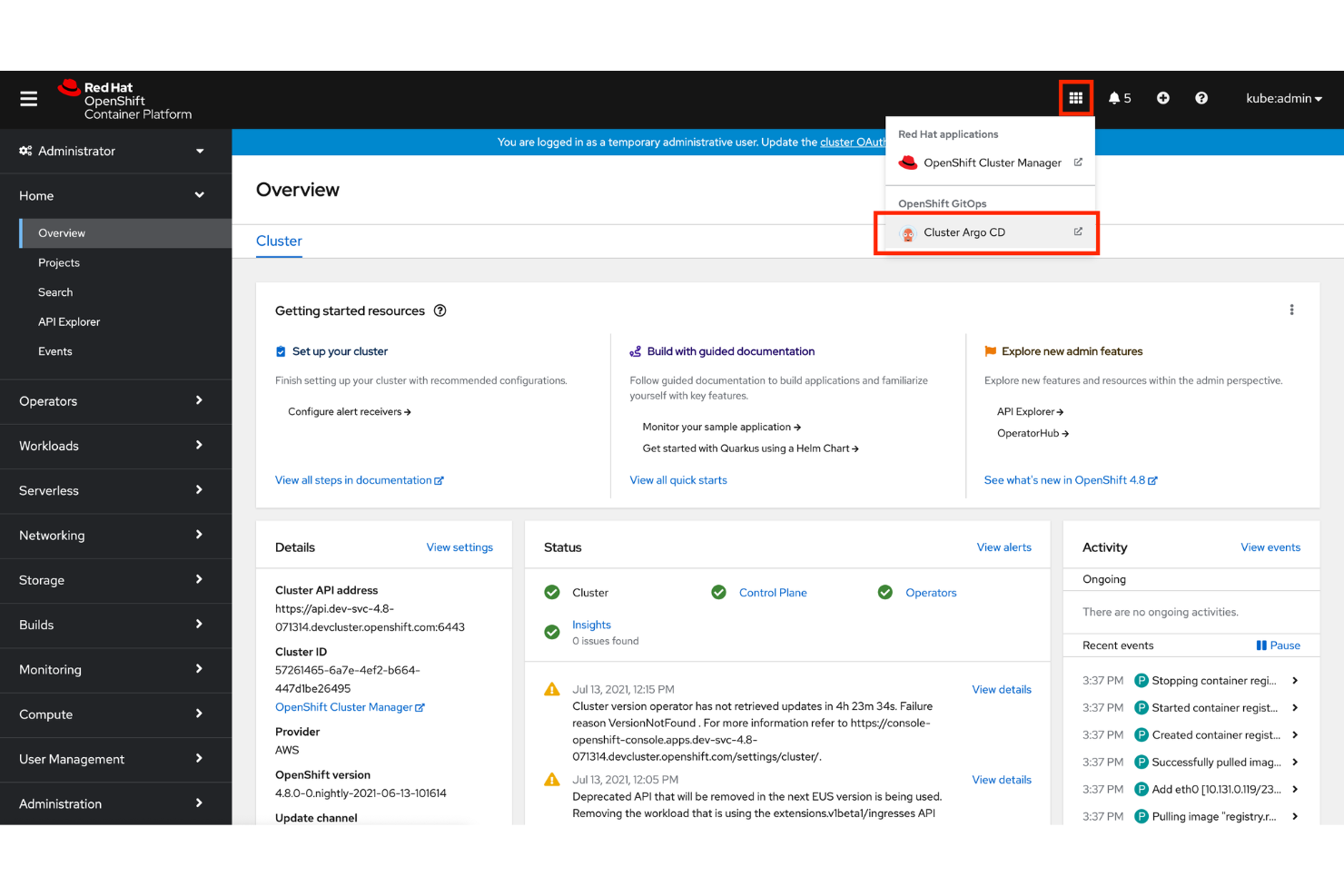Click View alerts in the Status card
The height and width of the screenshot is (896, 1344).
(x=1004, y=547)
